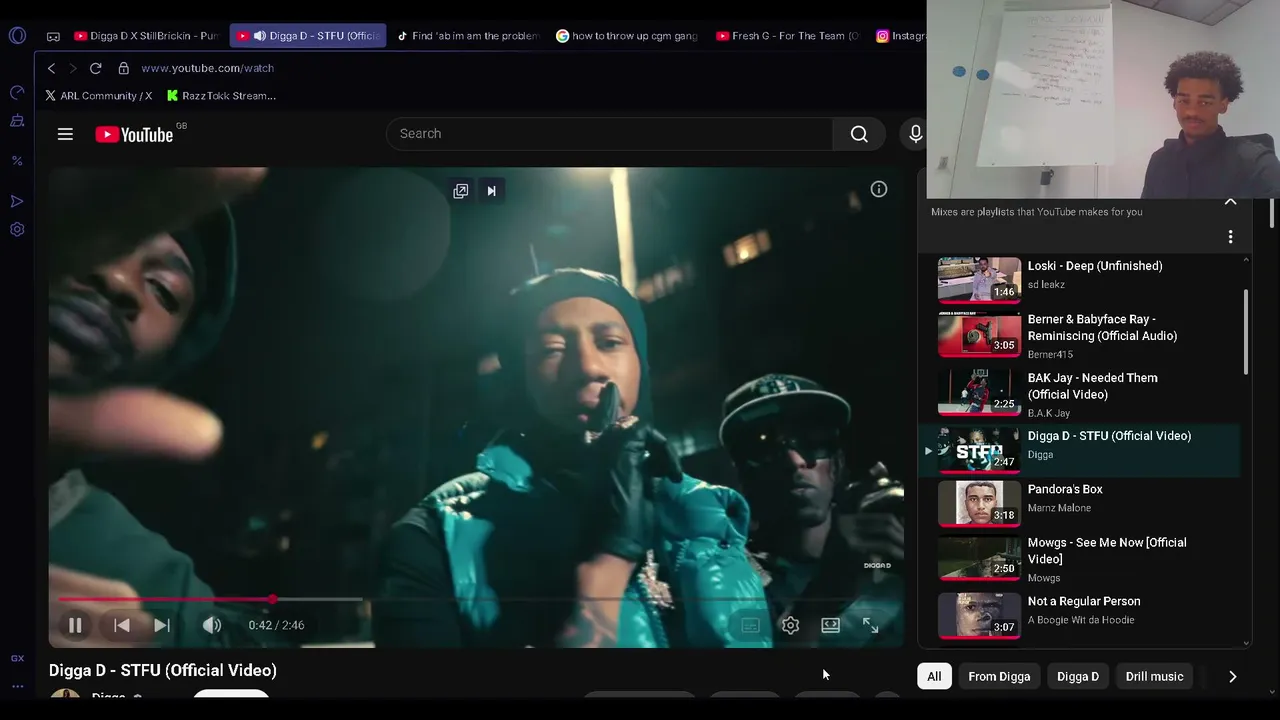
Task: Open video player settings gear
Action: 790,625
